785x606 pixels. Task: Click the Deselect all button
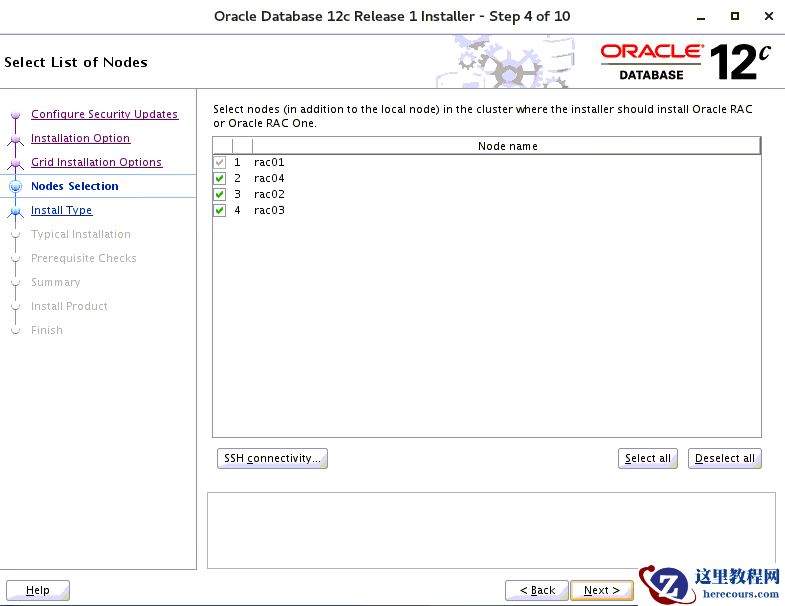coord(724,458)
